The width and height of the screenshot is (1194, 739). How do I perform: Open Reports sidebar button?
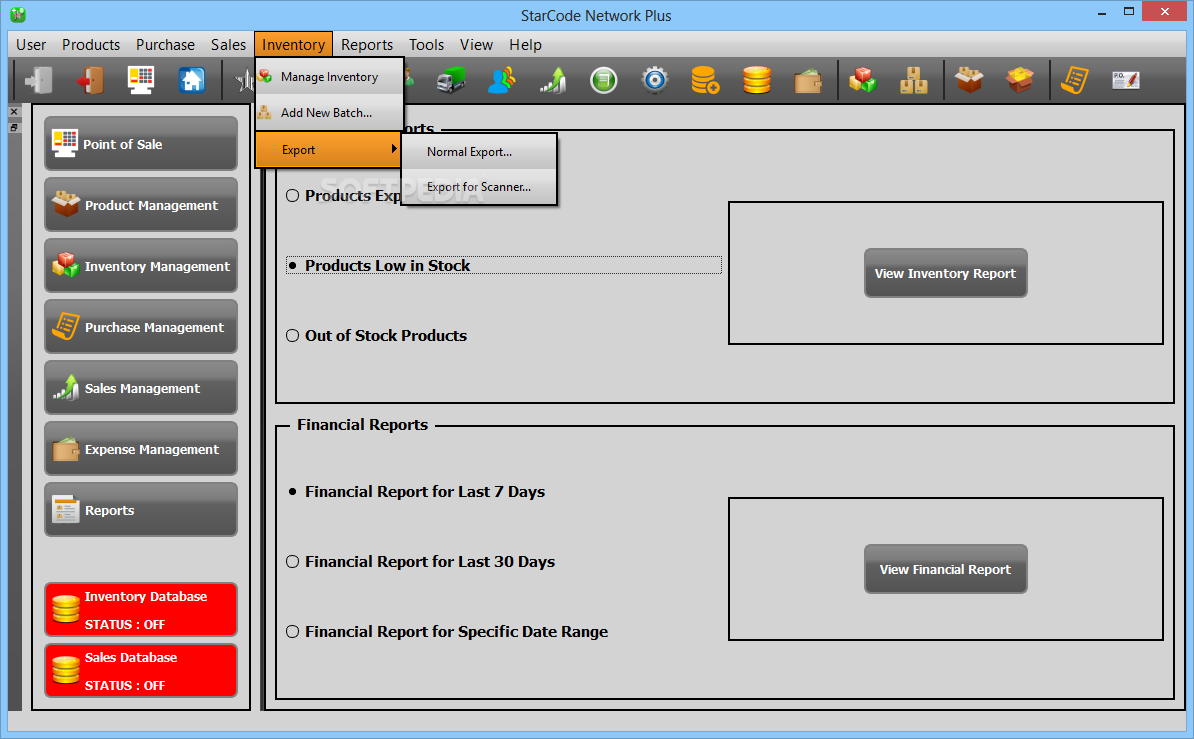[x=141, y=510]
